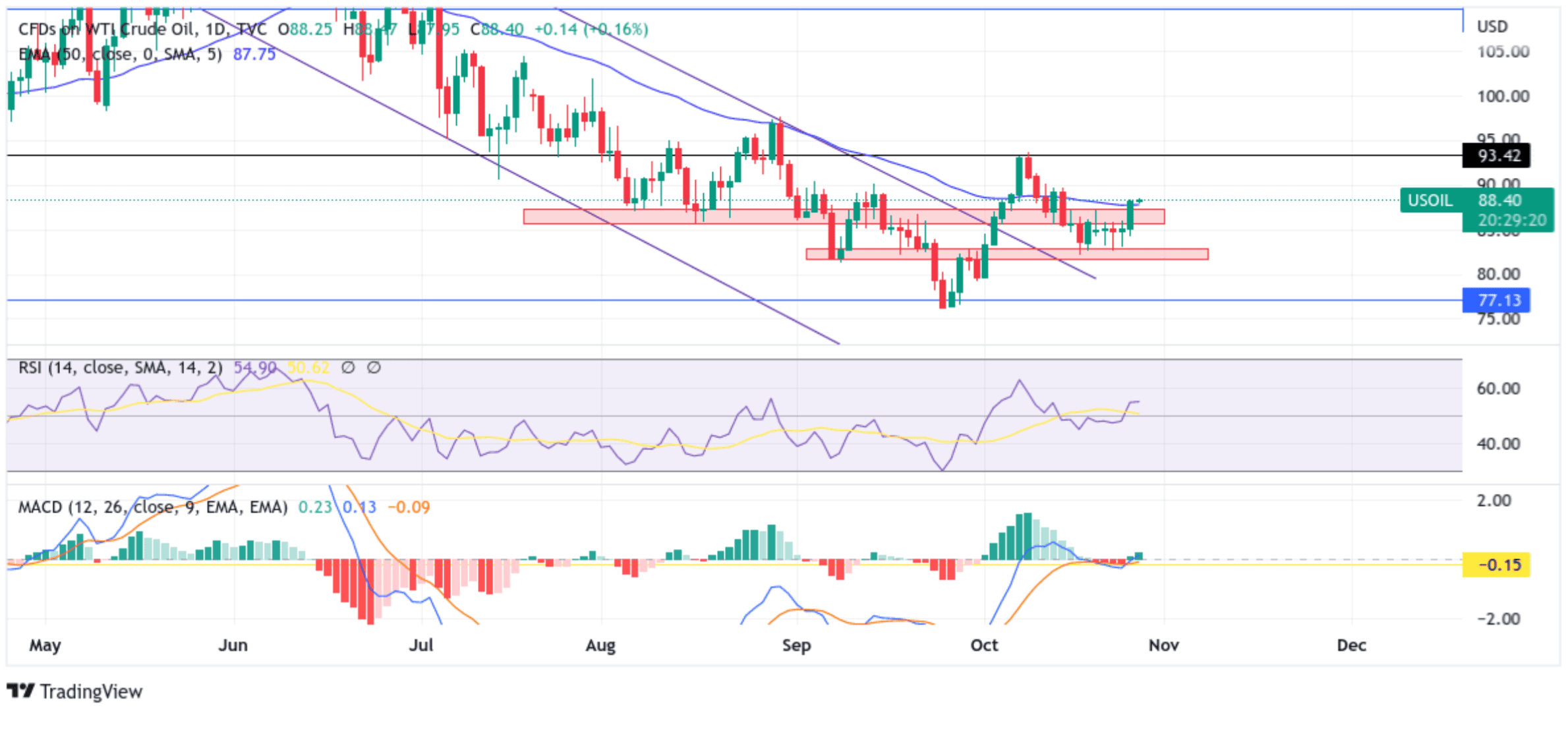Click the MACD (12, 26, close, 9, EMA, EMA) legend

click(153, 507)
